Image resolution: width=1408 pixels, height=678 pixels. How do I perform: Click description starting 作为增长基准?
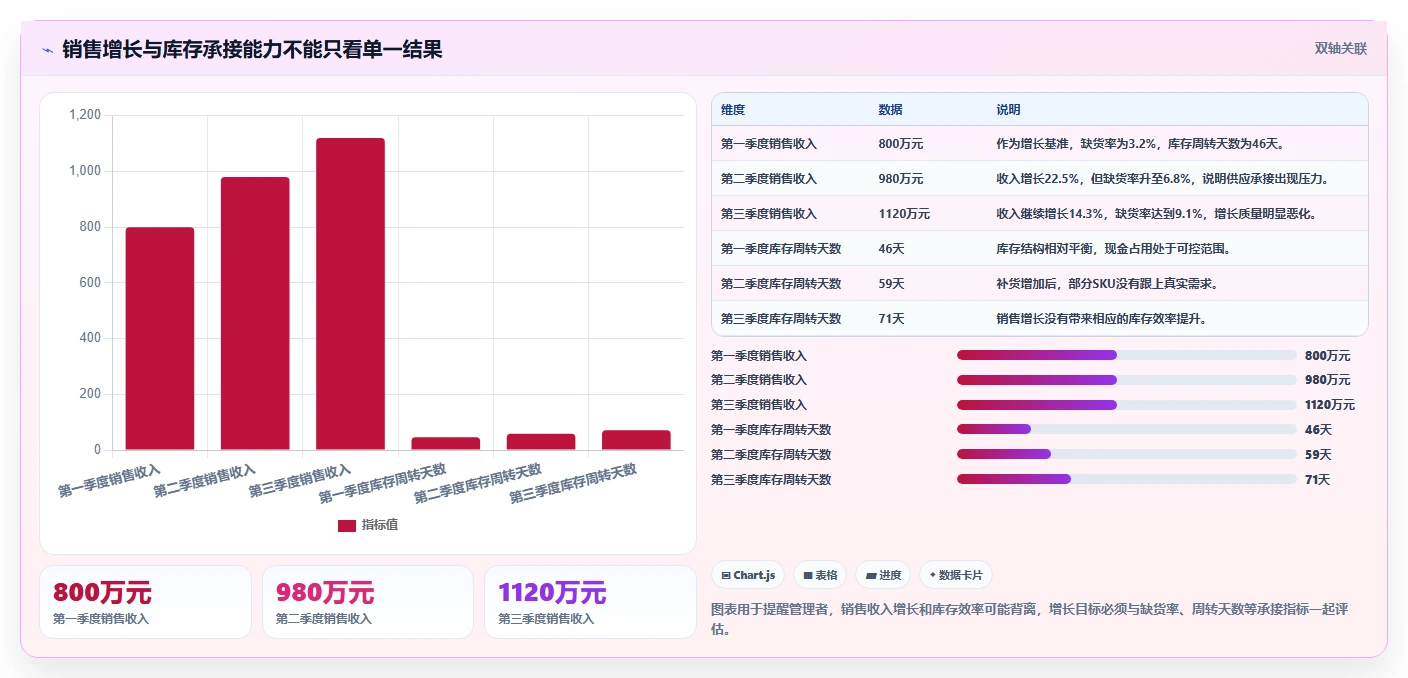point(1140,144)
